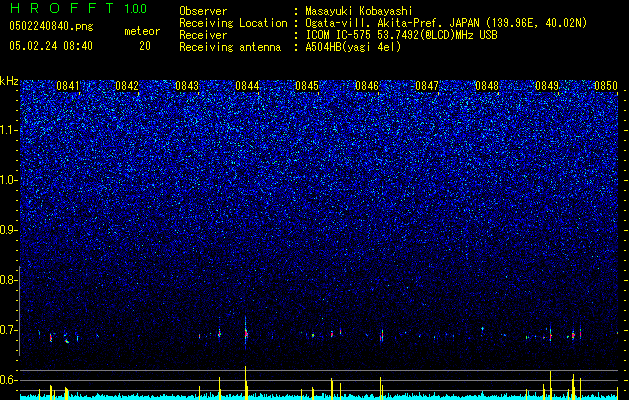Click the 0.7 frequency axis label
The height and width of the screenshot is (400, 629).
click(8, 330)
